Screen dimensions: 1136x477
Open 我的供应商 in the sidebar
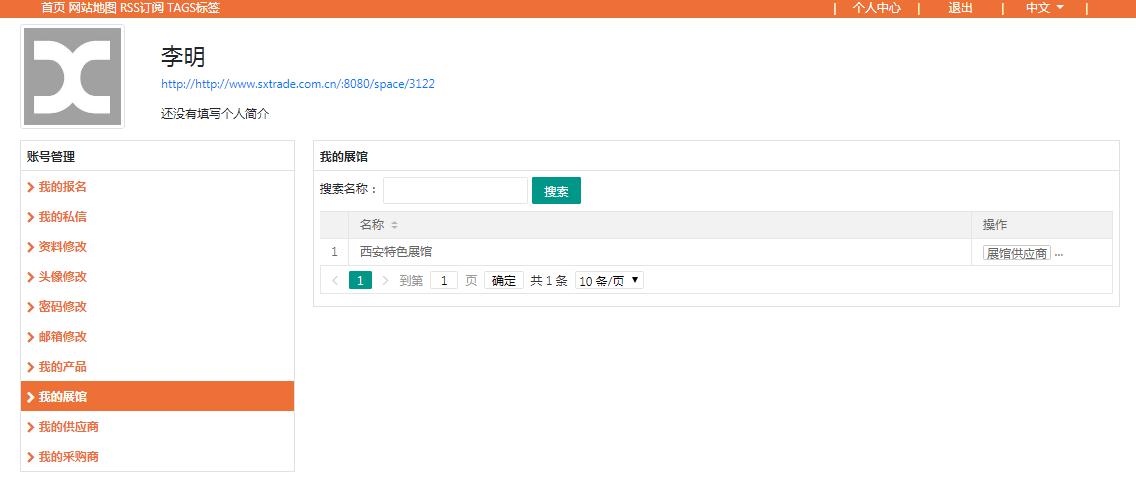[68, 427]
